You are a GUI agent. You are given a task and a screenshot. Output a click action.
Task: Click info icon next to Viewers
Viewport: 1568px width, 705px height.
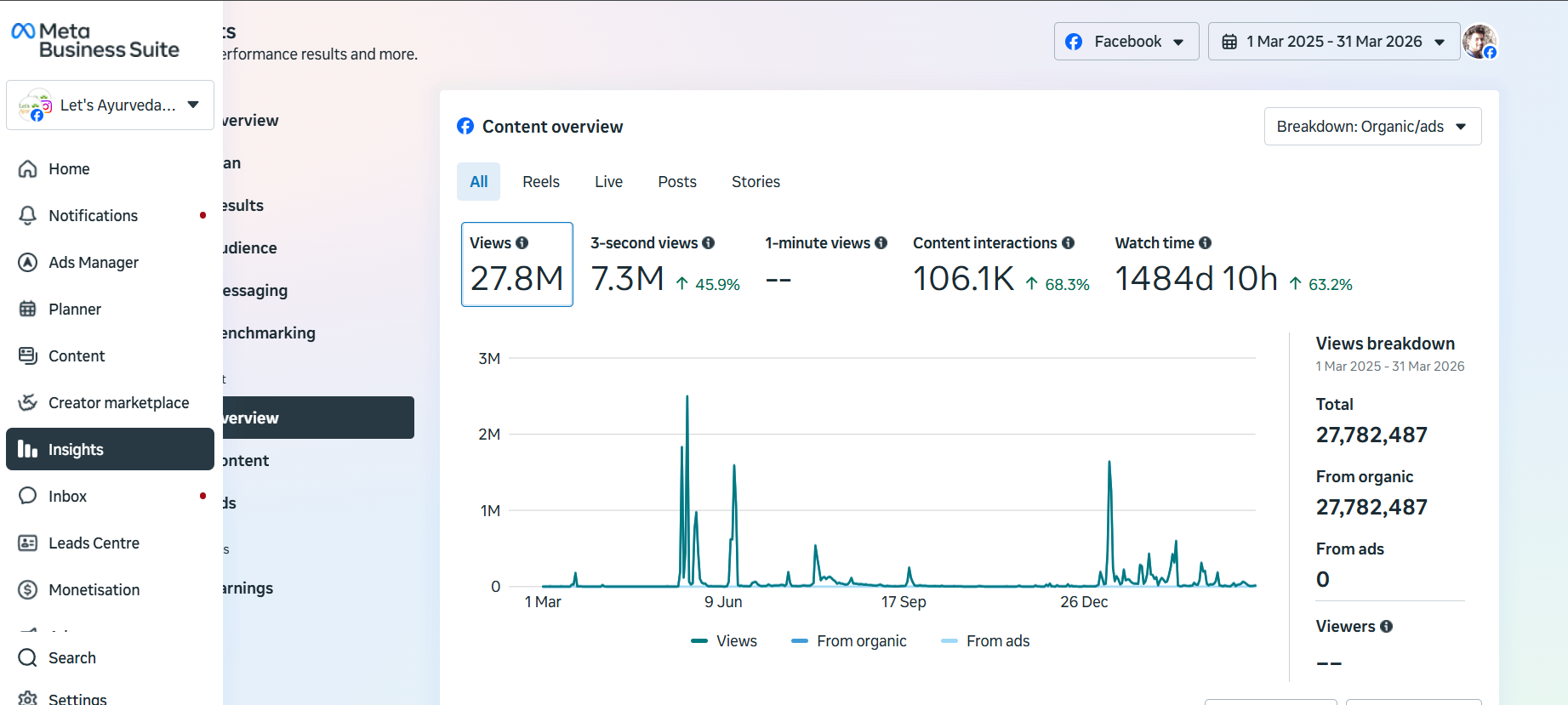[1387, 627]
